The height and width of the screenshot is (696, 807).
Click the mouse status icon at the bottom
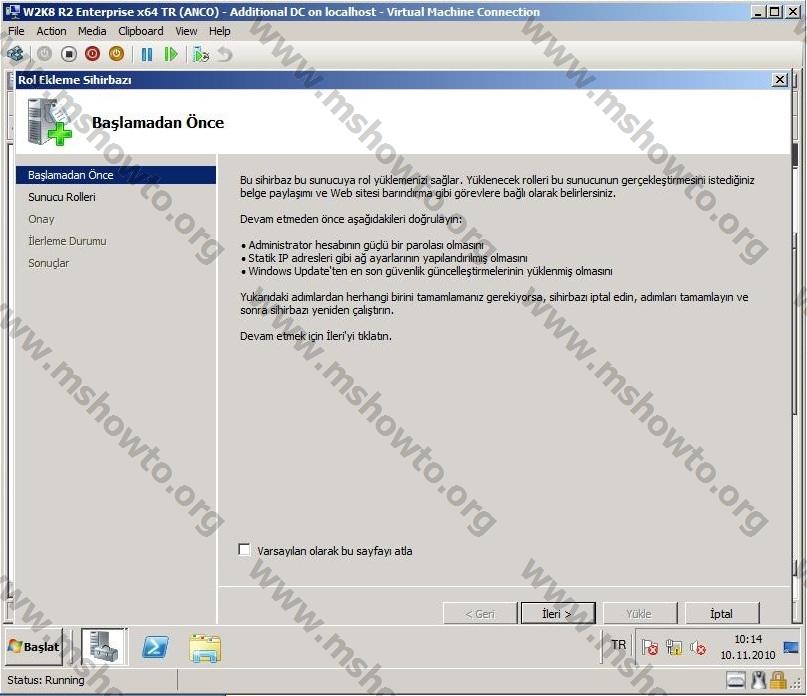pos(758,681)
